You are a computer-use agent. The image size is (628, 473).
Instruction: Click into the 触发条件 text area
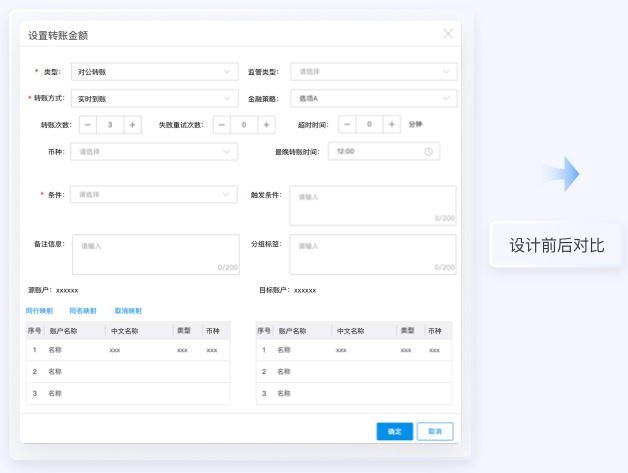click(372, 205)
